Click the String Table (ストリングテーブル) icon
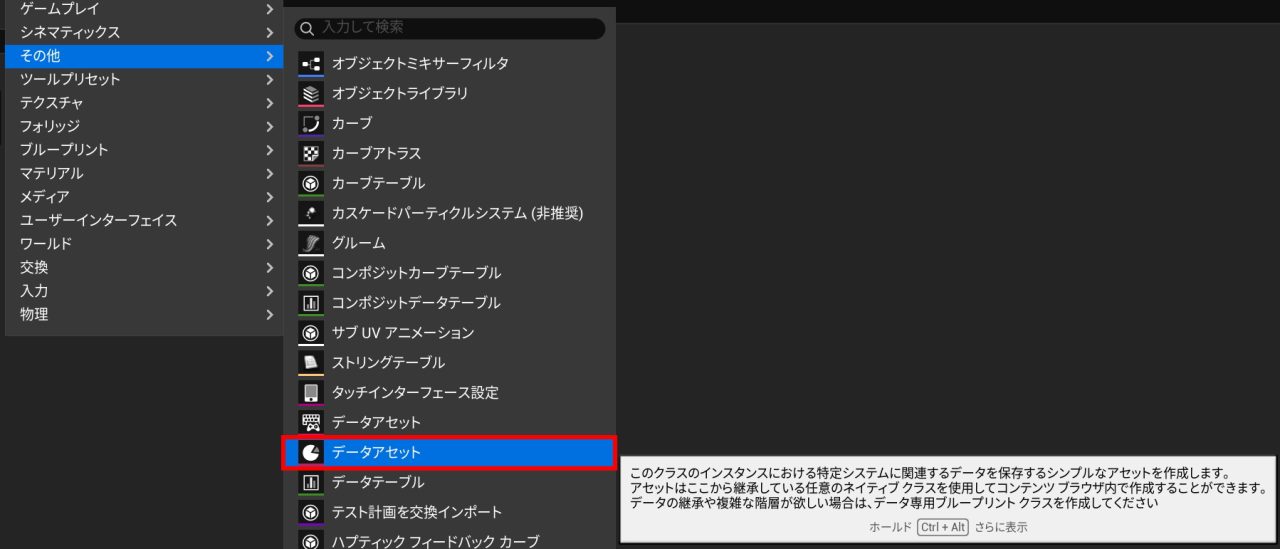The width and height of the screenshot is (1280, 549). 311,363
